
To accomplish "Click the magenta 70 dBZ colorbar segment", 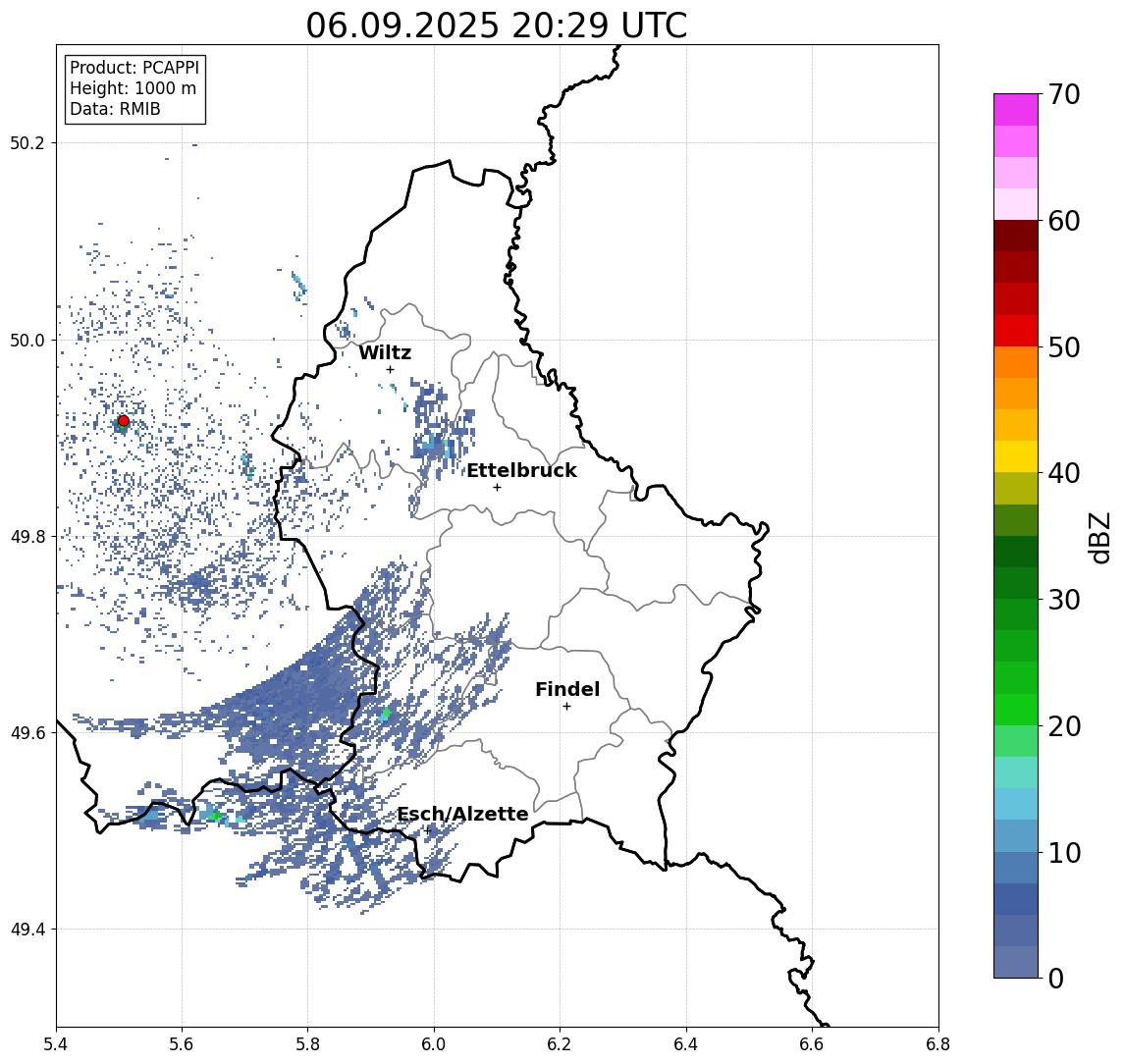I will (1016, 110).
